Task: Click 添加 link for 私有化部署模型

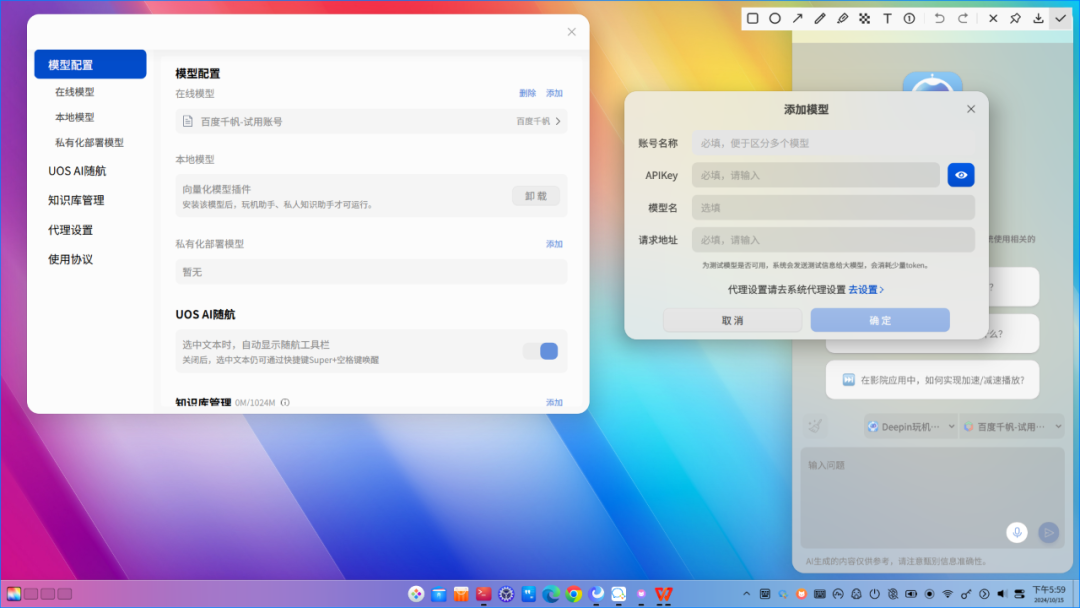Action: 554,244
